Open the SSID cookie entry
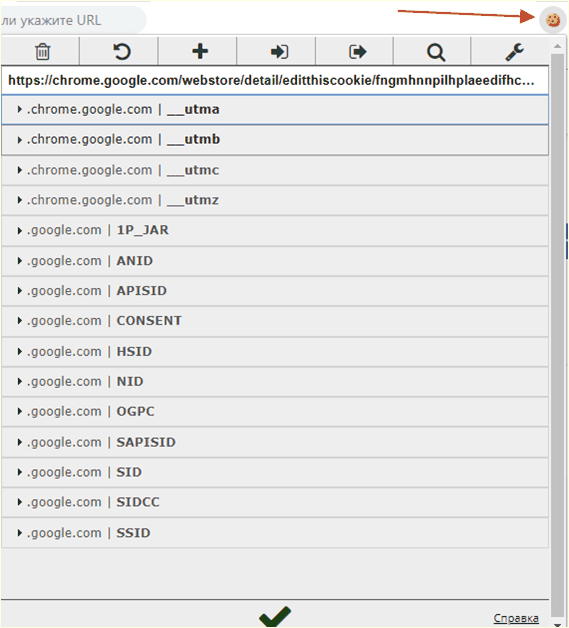Image resolution: width=569 pixels, height=628 pixels. pos(275,533)
